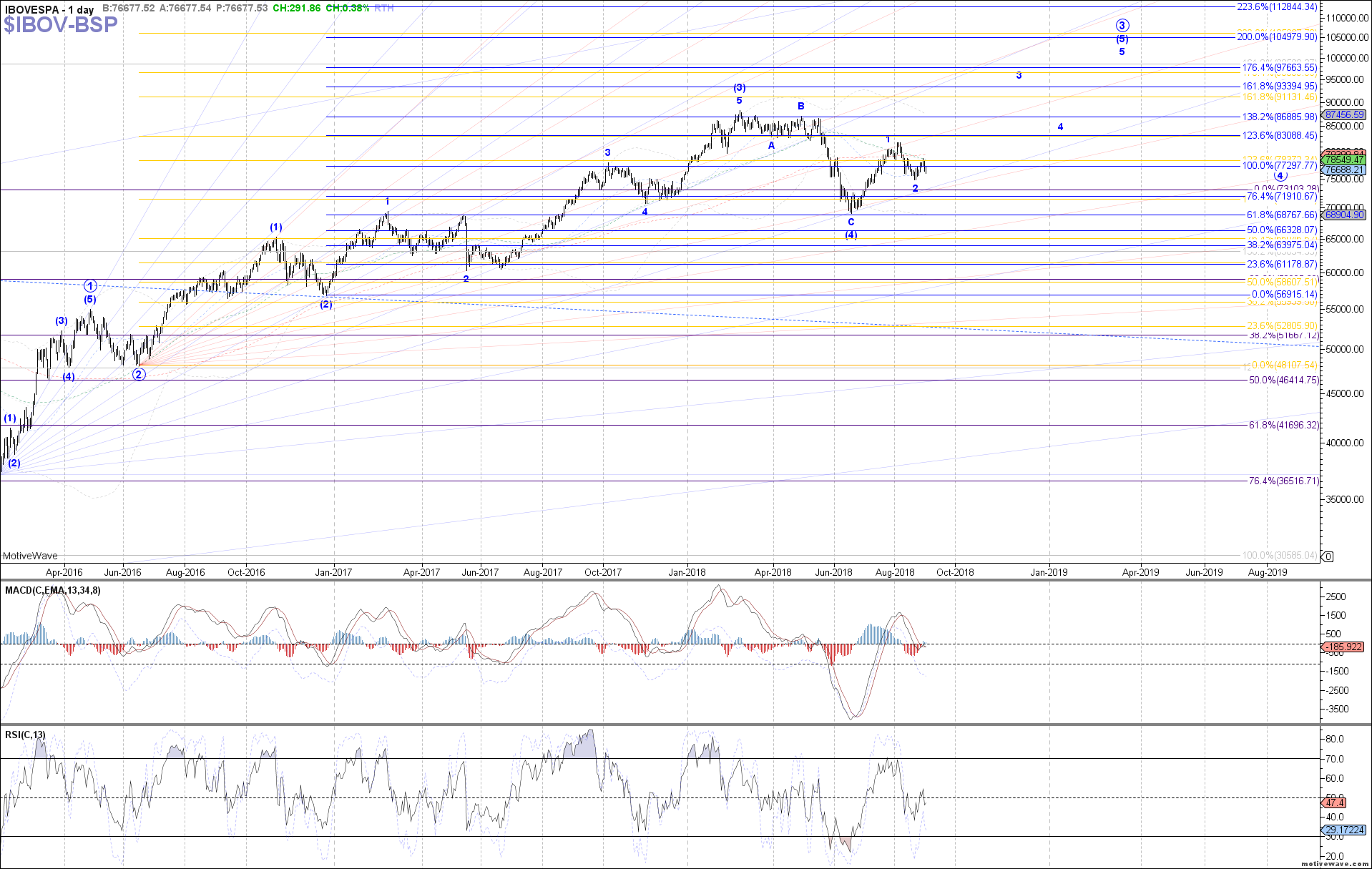The width and height of the screenshot is (1372, 869).
Task: Click the MACD red -185.922 value tag
Action: [1344, 647]
